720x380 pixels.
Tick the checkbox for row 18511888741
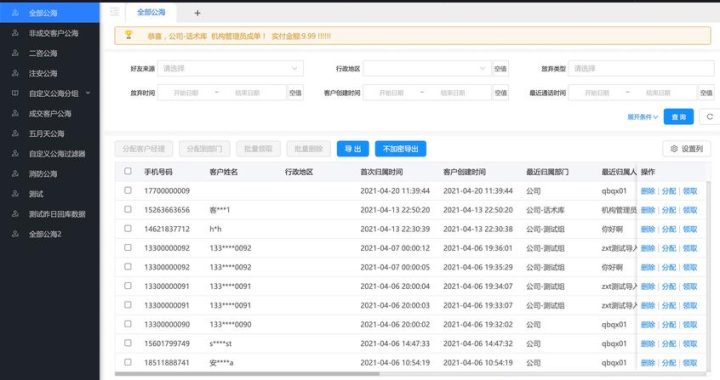pos(128,362)
